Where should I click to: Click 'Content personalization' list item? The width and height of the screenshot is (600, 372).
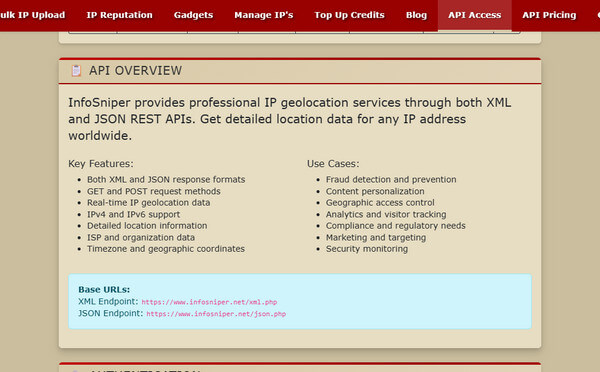coord(375,191)
